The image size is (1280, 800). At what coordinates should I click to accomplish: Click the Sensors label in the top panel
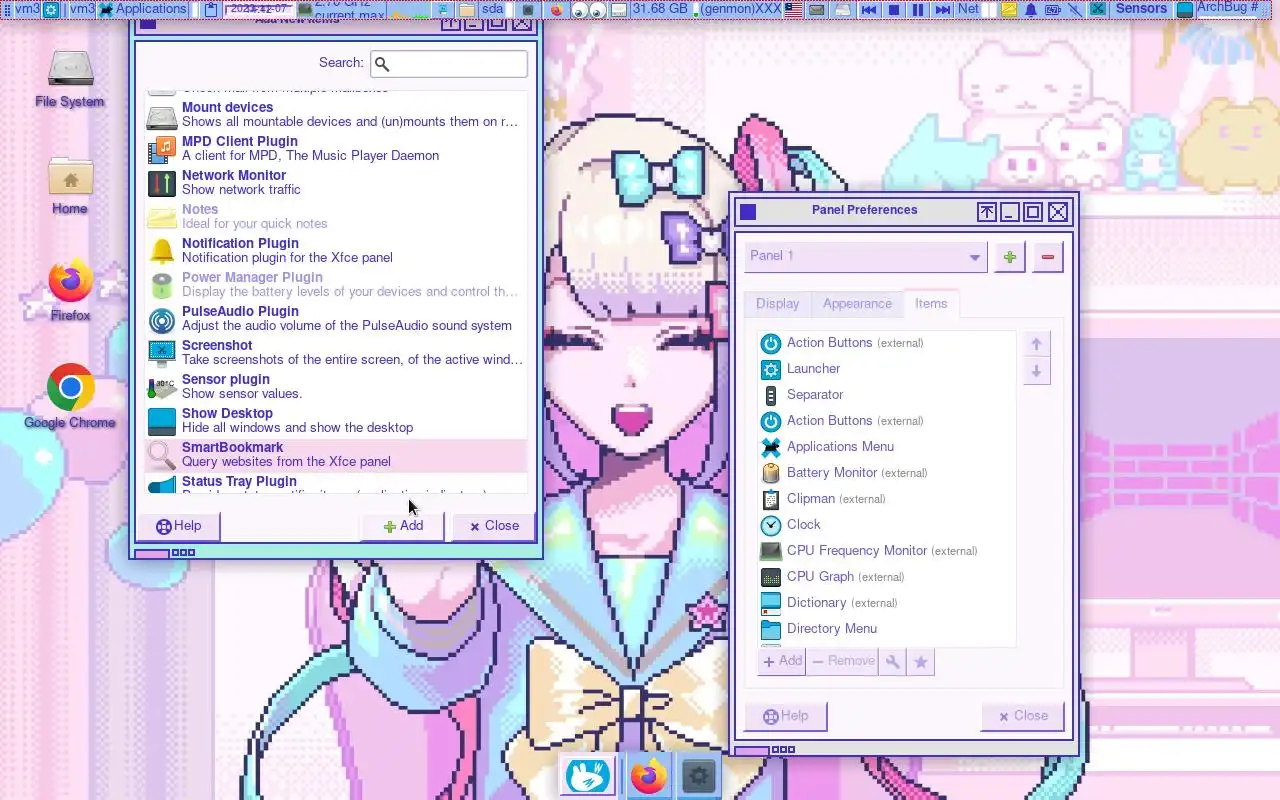tap(1141, 8)
